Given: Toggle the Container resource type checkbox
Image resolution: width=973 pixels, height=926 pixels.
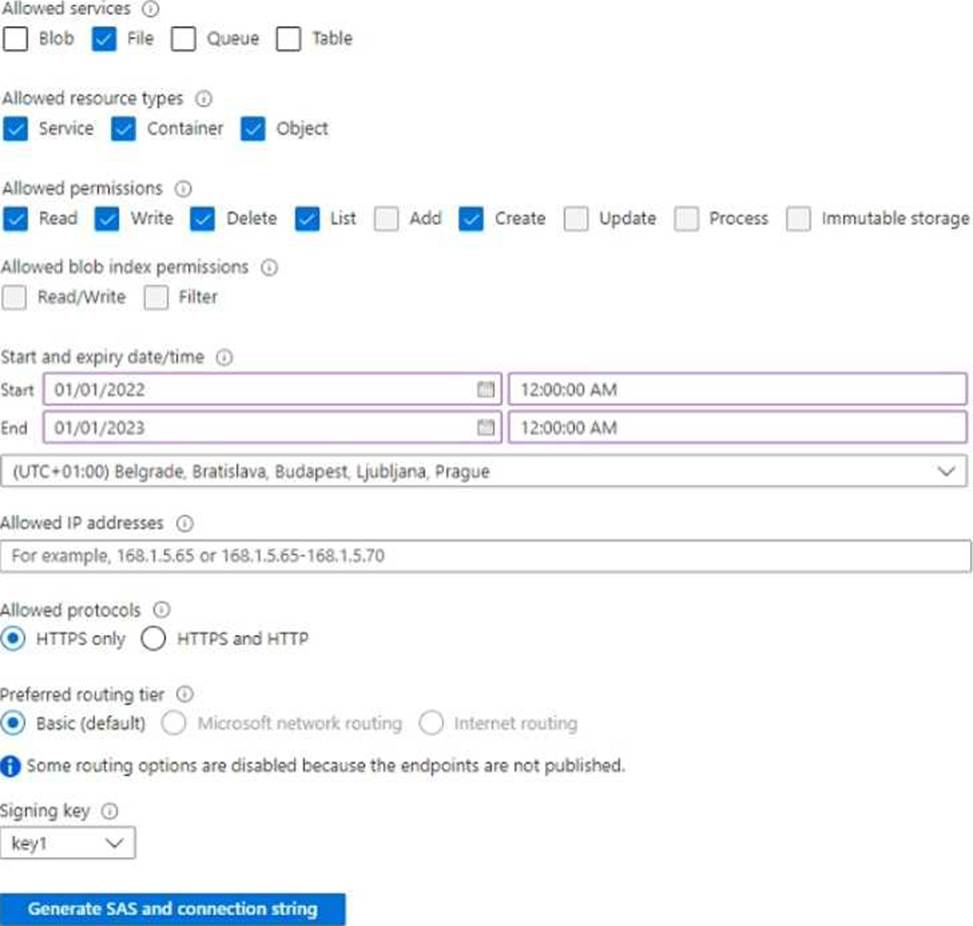Looking at the screenshot, I should pyautogui.click(x=123, y=129).
